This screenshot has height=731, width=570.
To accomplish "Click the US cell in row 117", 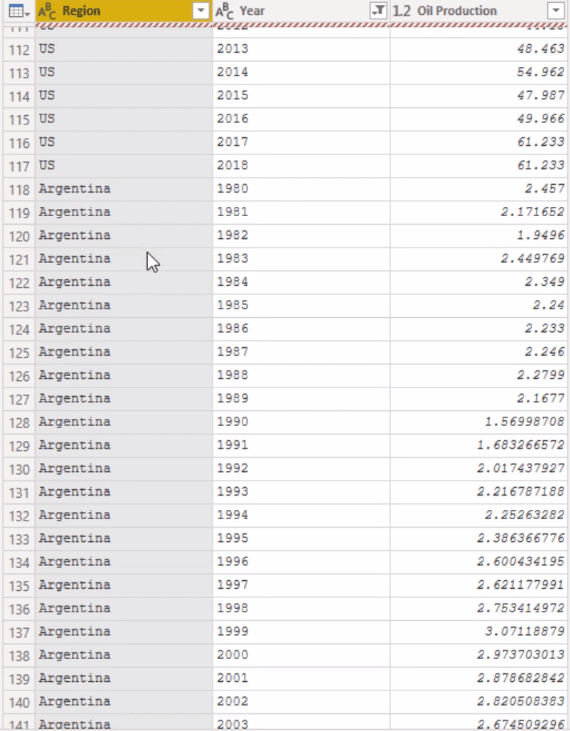I will pyautogui.click(x=124, y=166).
